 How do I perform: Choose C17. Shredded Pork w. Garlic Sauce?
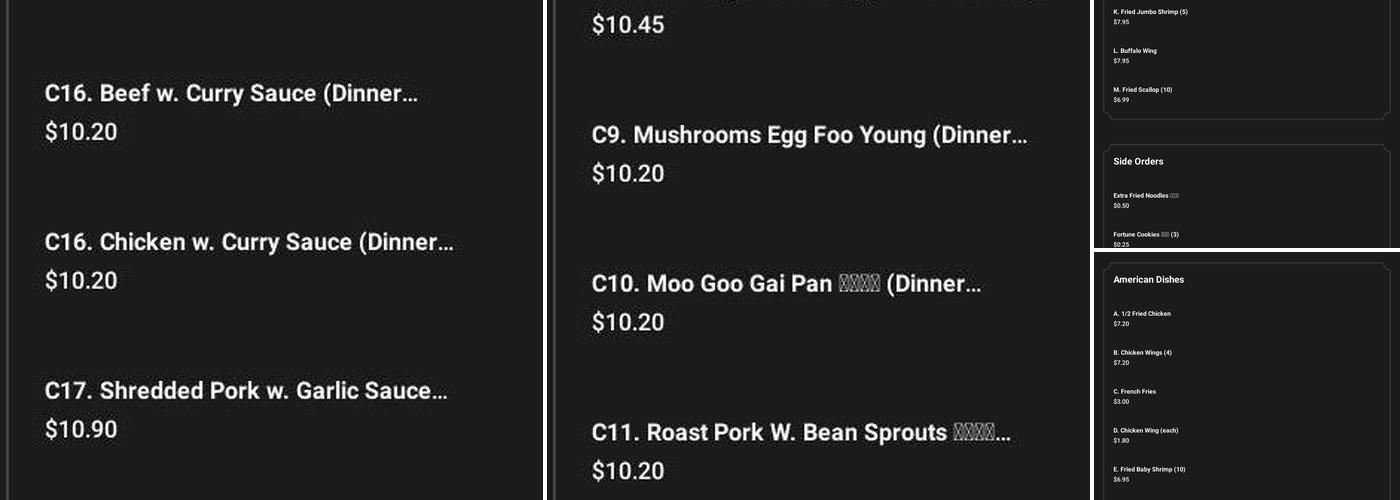click(246, 391)
